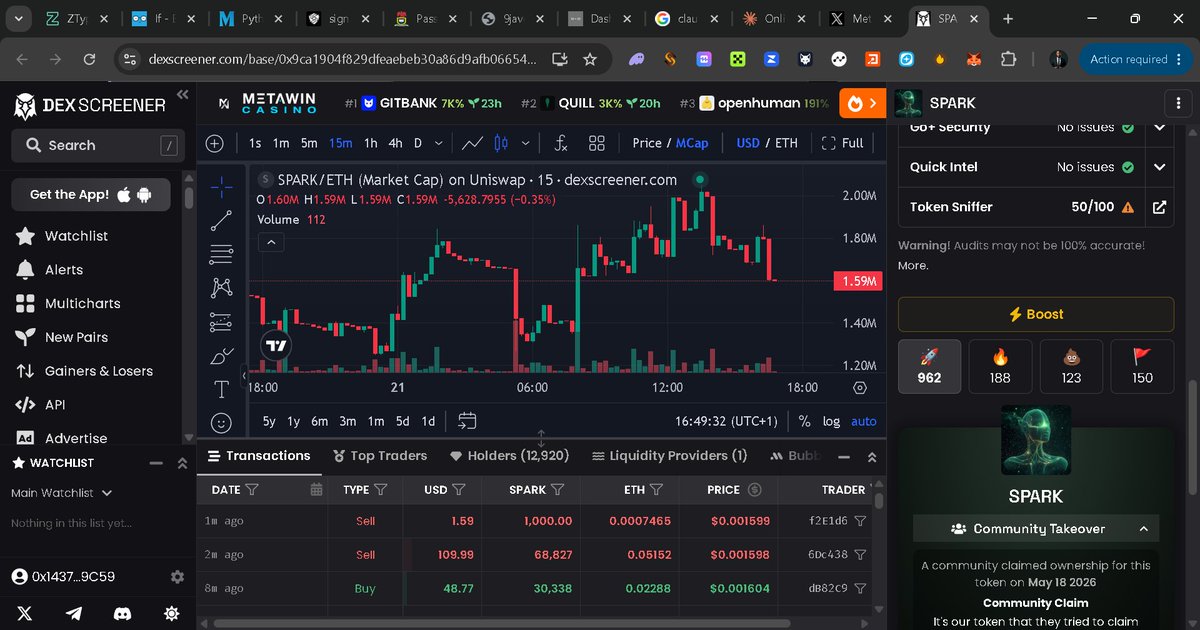The image size is (1200, 630).
Task: Collapse the chart indicator legend
Action: pyautogui.click(x=271, y=242)
